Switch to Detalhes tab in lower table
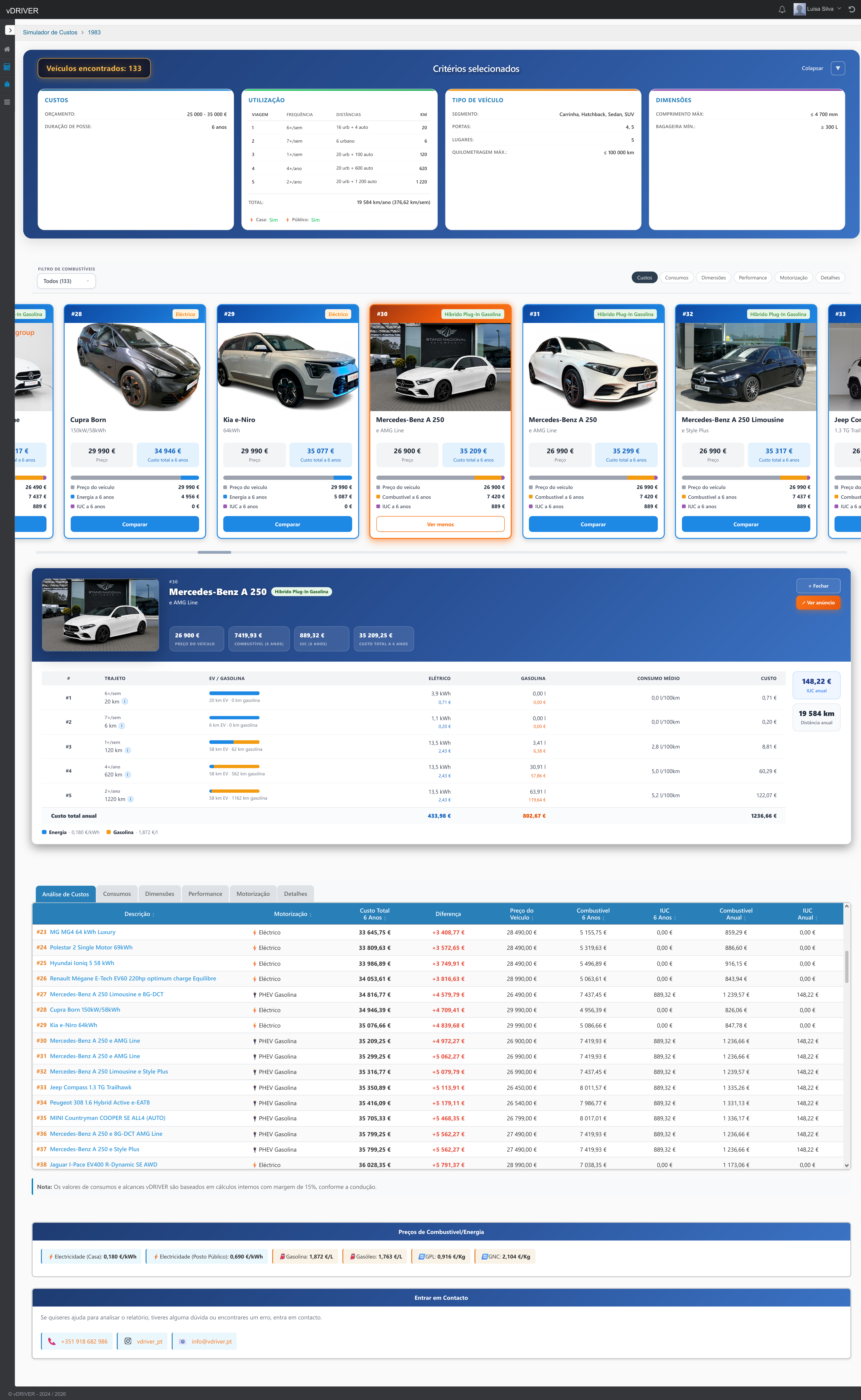The width and height of the screenshot is (861, 1400). 296,894
